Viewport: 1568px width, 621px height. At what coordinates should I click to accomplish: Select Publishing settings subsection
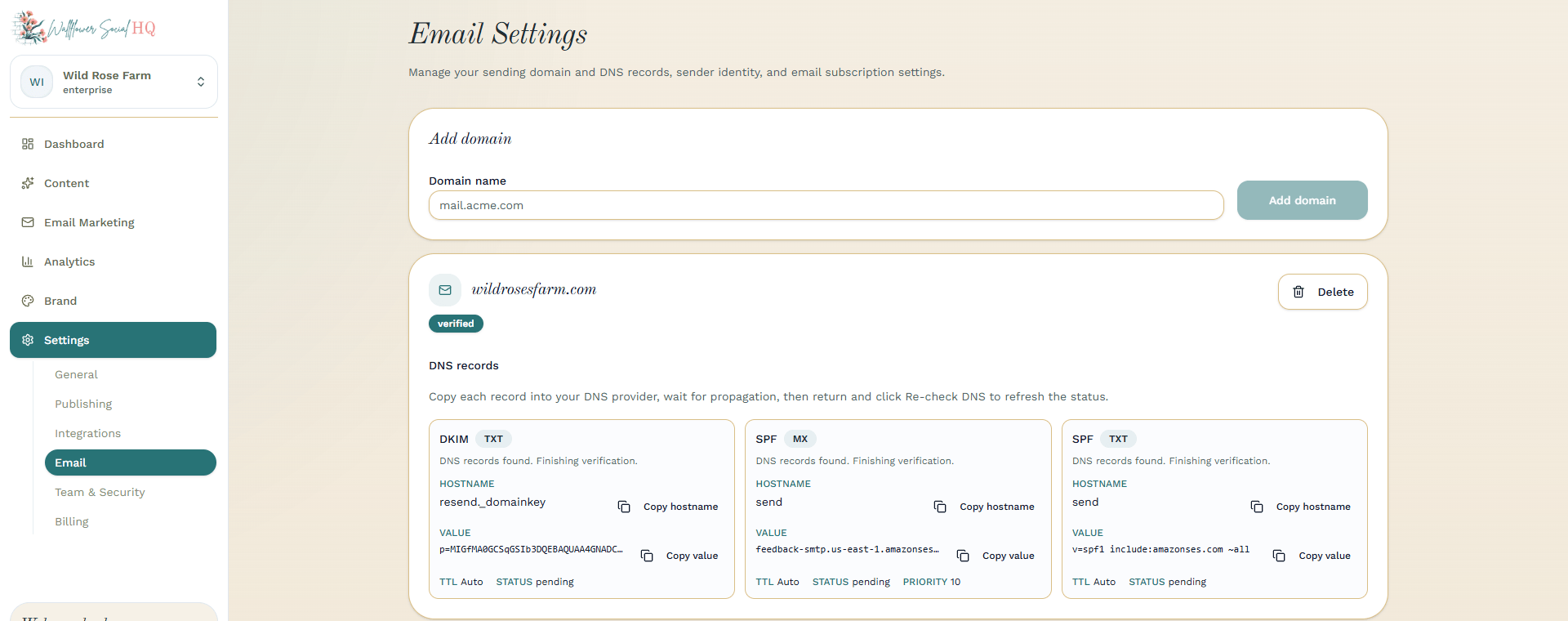131,404
